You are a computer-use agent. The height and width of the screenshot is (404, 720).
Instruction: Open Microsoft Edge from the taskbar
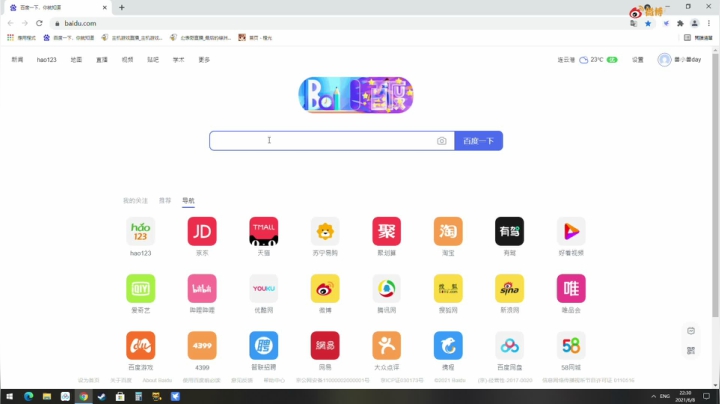coord(28,397)
